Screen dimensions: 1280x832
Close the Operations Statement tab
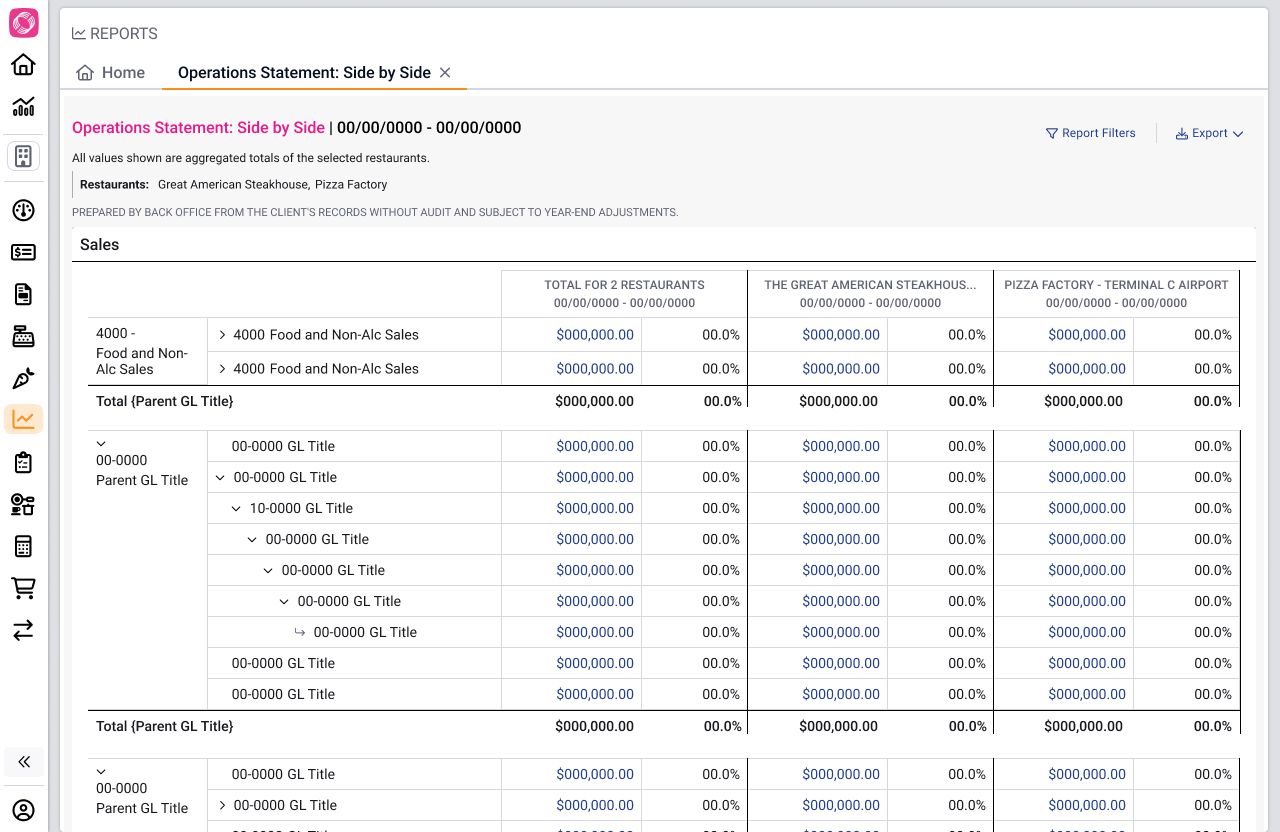point(445,72)
